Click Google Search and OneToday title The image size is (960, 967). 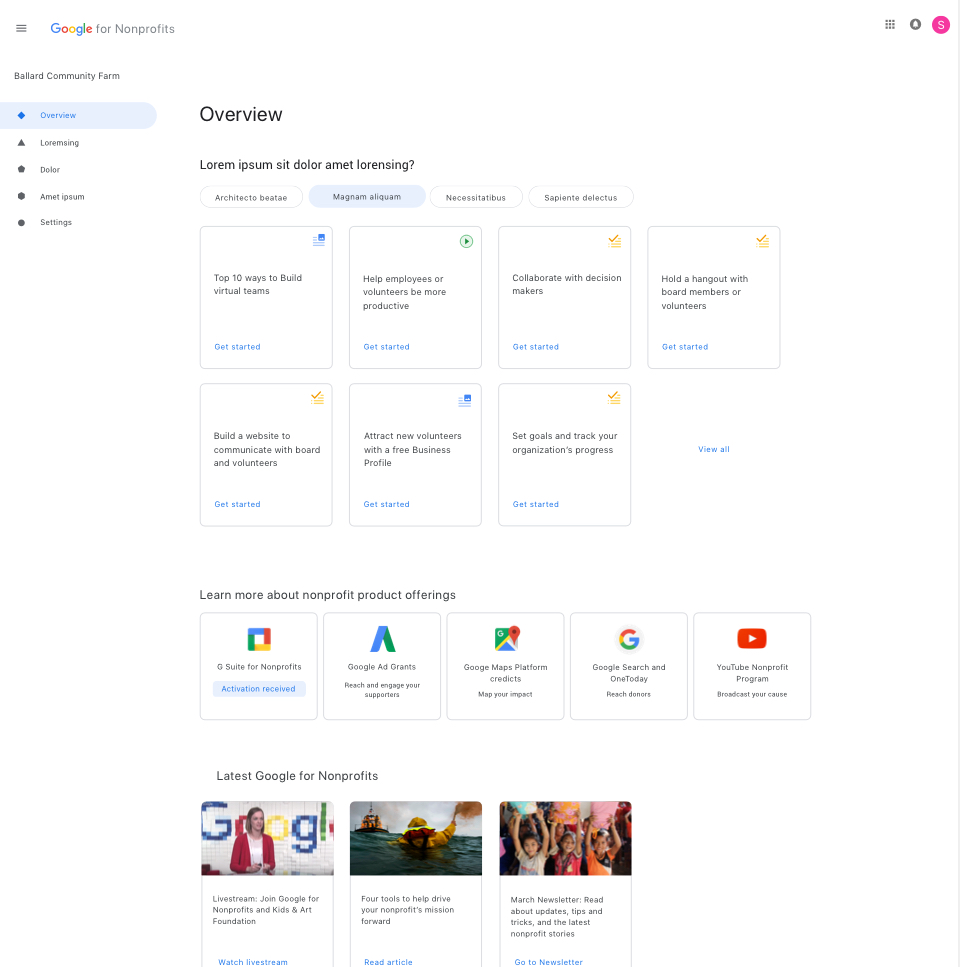629,673
